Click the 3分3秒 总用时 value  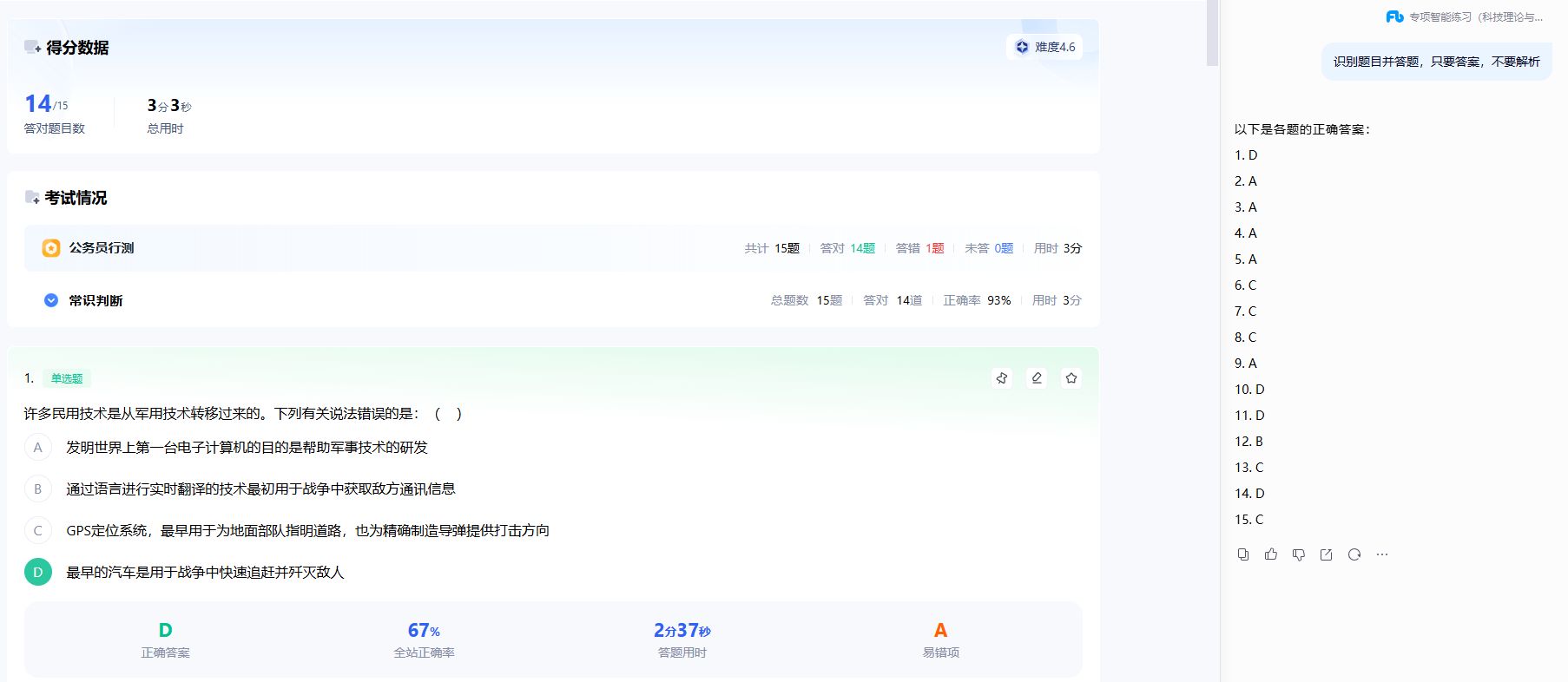coord(169,105)
